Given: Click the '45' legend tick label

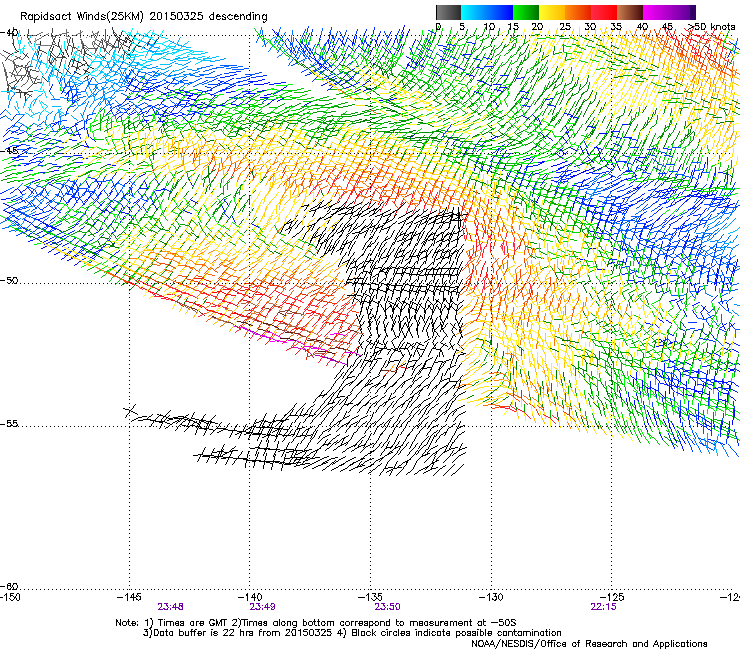Looking at the screenshot, I should click(667, 27).
